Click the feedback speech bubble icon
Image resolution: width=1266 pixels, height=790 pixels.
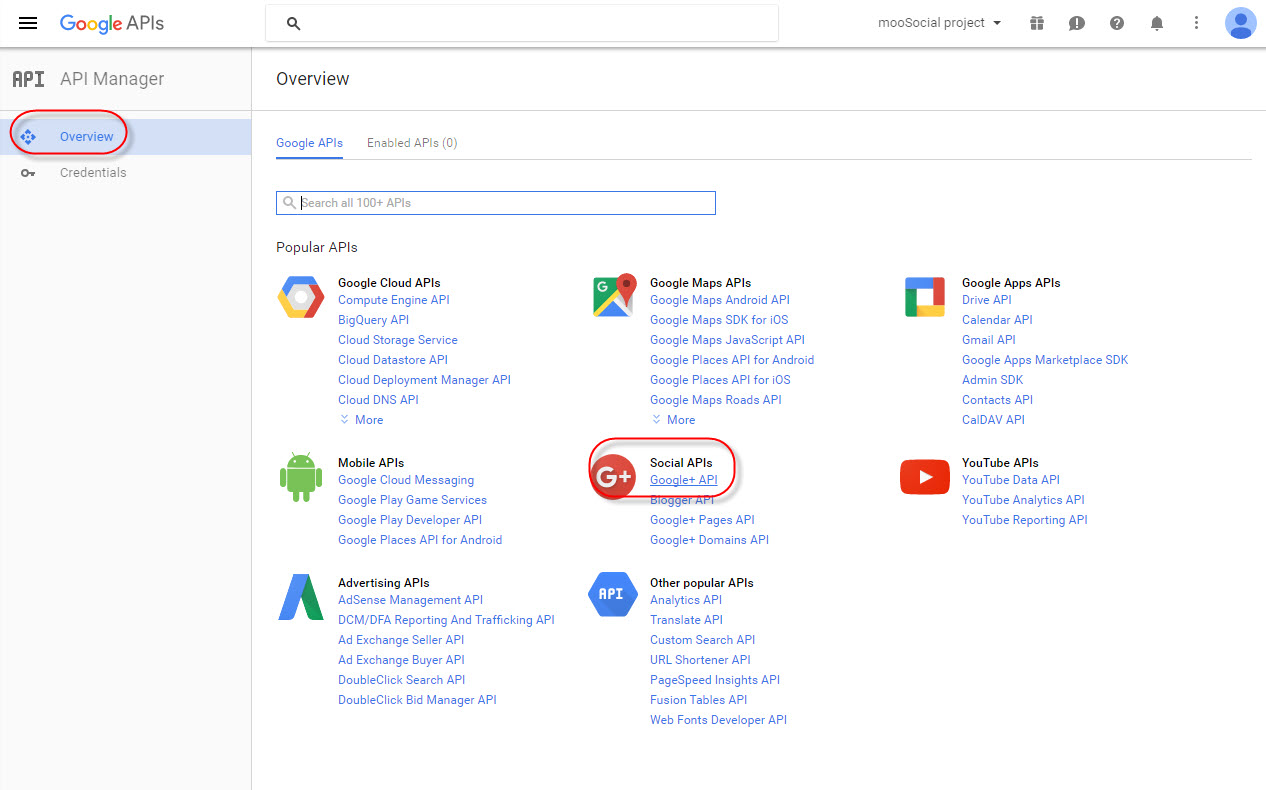[1077, 23]
